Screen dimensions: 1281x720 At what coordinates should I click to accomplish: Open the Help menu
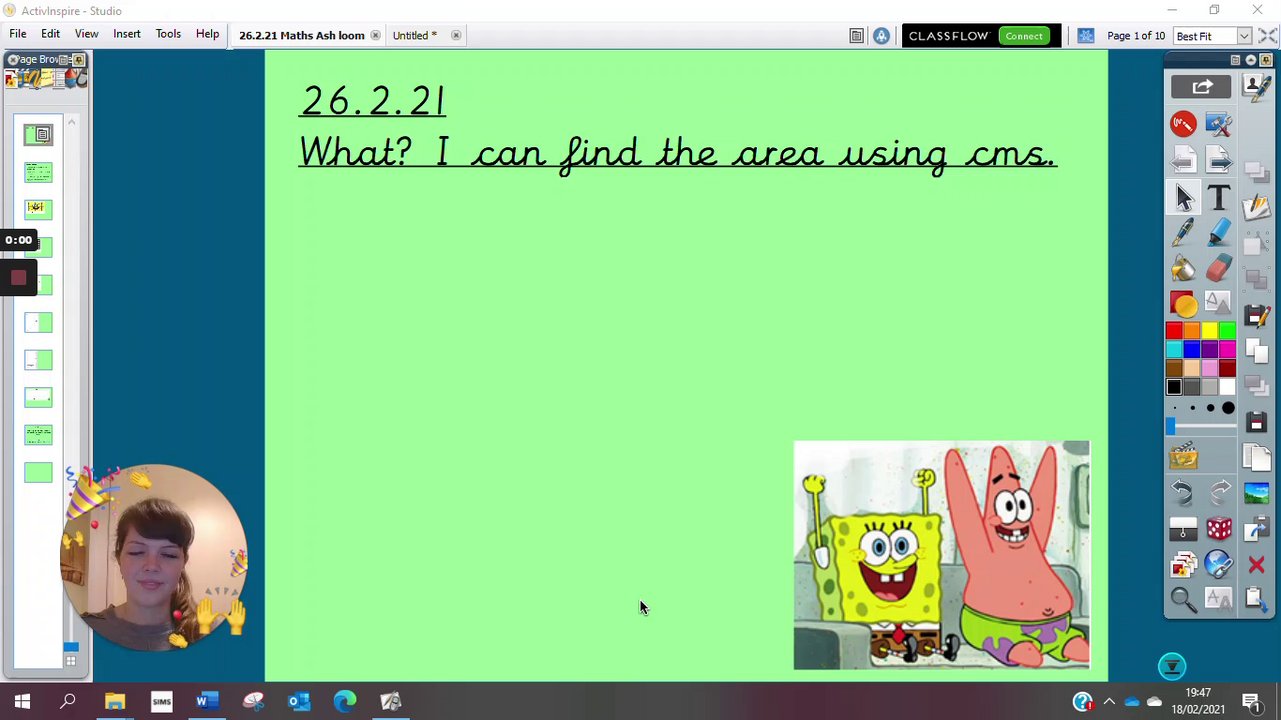point(207,34)
